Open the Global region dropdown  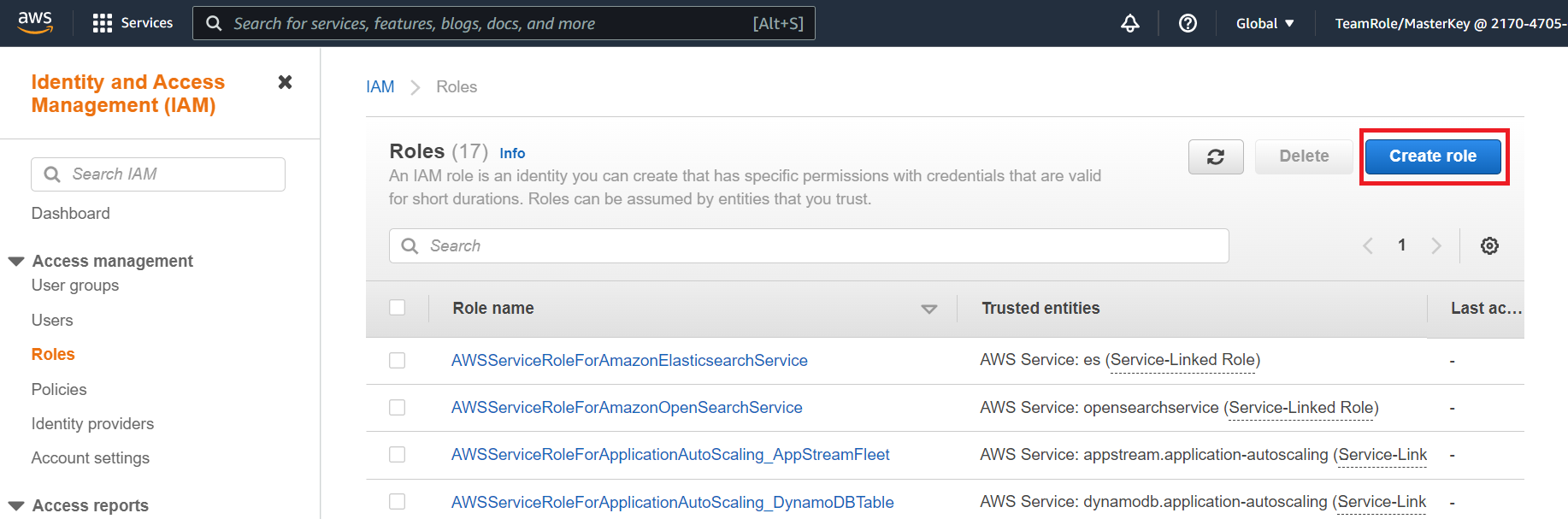tap(1265, 23)
